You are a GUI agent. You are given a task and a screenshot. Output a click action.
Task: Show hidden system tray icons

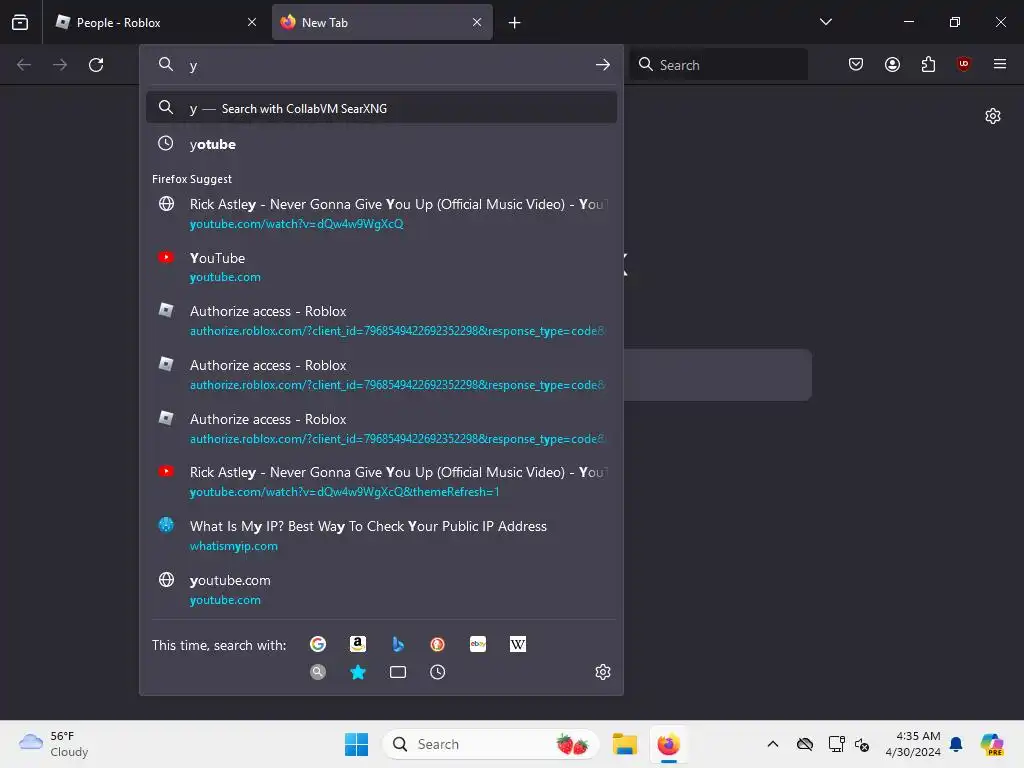(x=773, y=744)
